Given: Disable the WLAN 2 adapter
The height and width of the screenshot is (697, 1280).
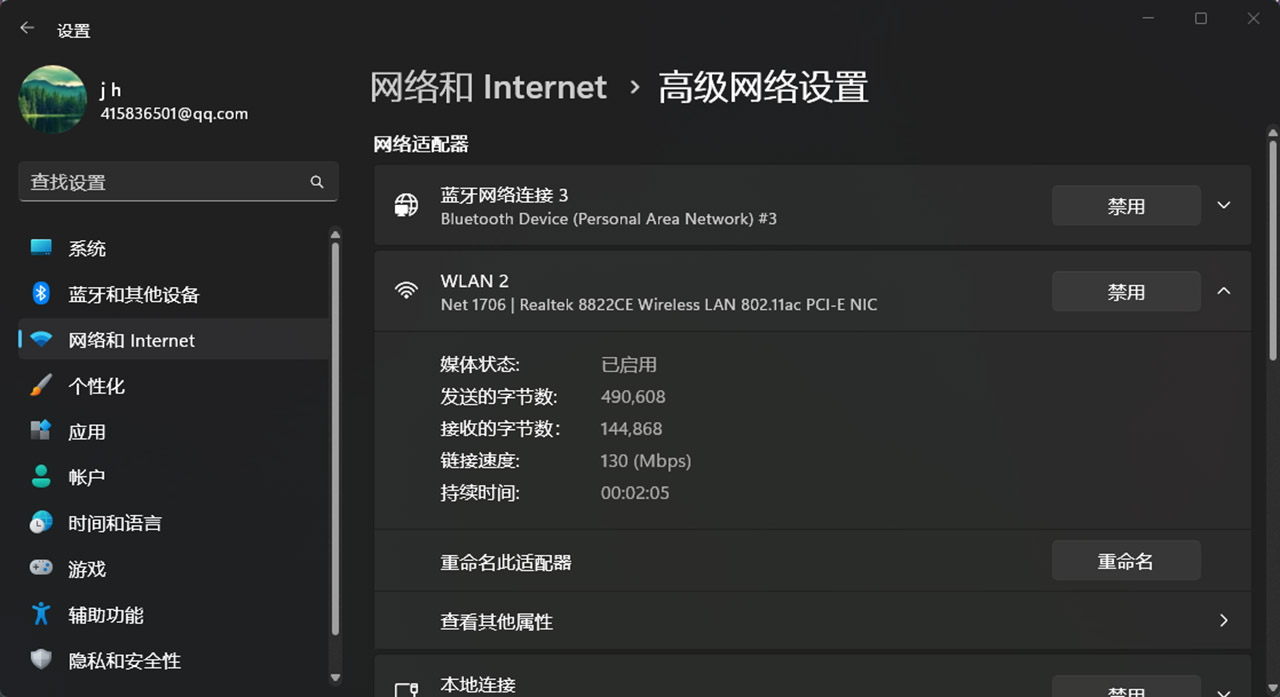Looking at the screenshot, I should (1125, 292).
